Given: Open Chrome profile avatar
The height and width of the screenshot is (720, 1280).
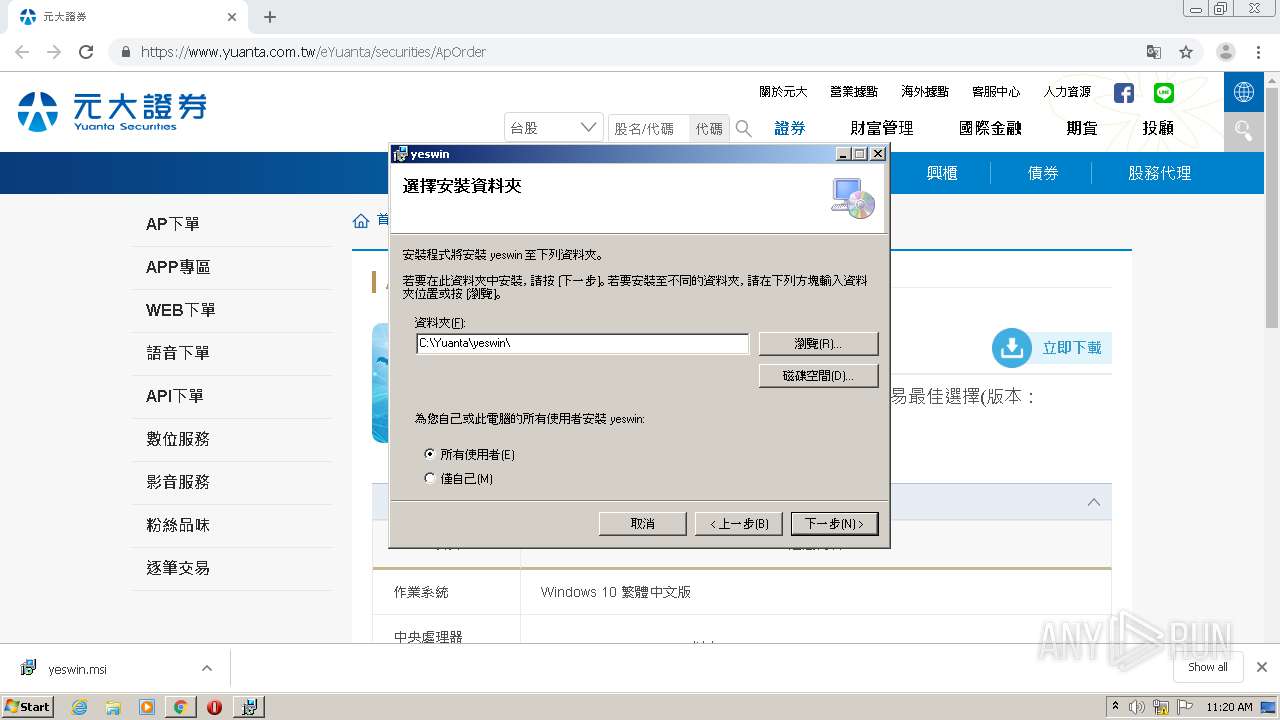Looking at the screenshot, I should [1226, 52].
